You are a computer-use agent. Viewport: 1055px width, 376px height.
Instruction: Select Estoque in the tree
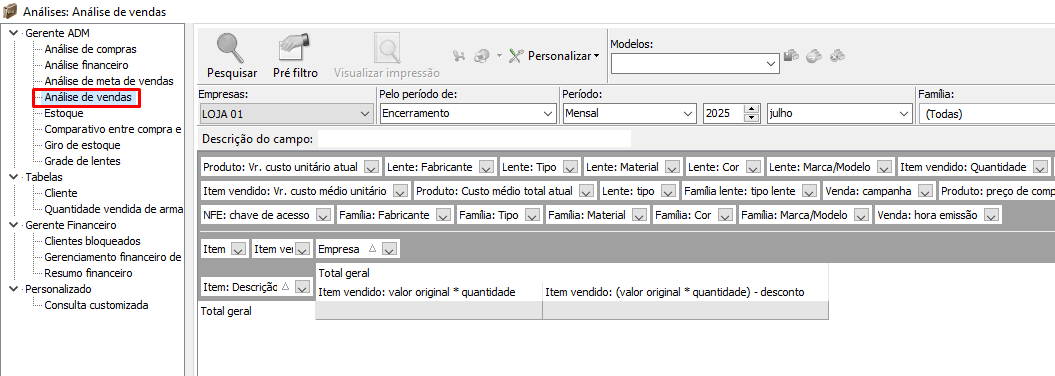click(64, 113)
